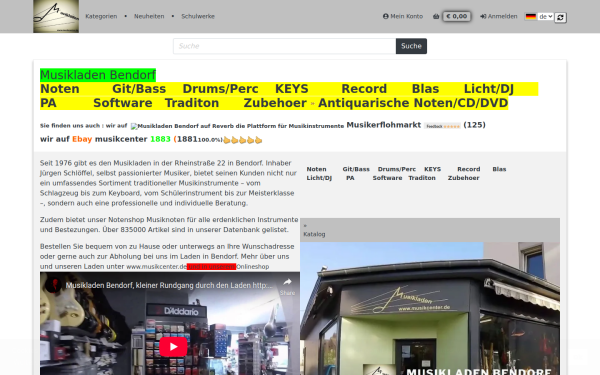Open Traditon in the yellow bar
The width and height of the screenshot is (600, 375).
(x=192, y=103)
